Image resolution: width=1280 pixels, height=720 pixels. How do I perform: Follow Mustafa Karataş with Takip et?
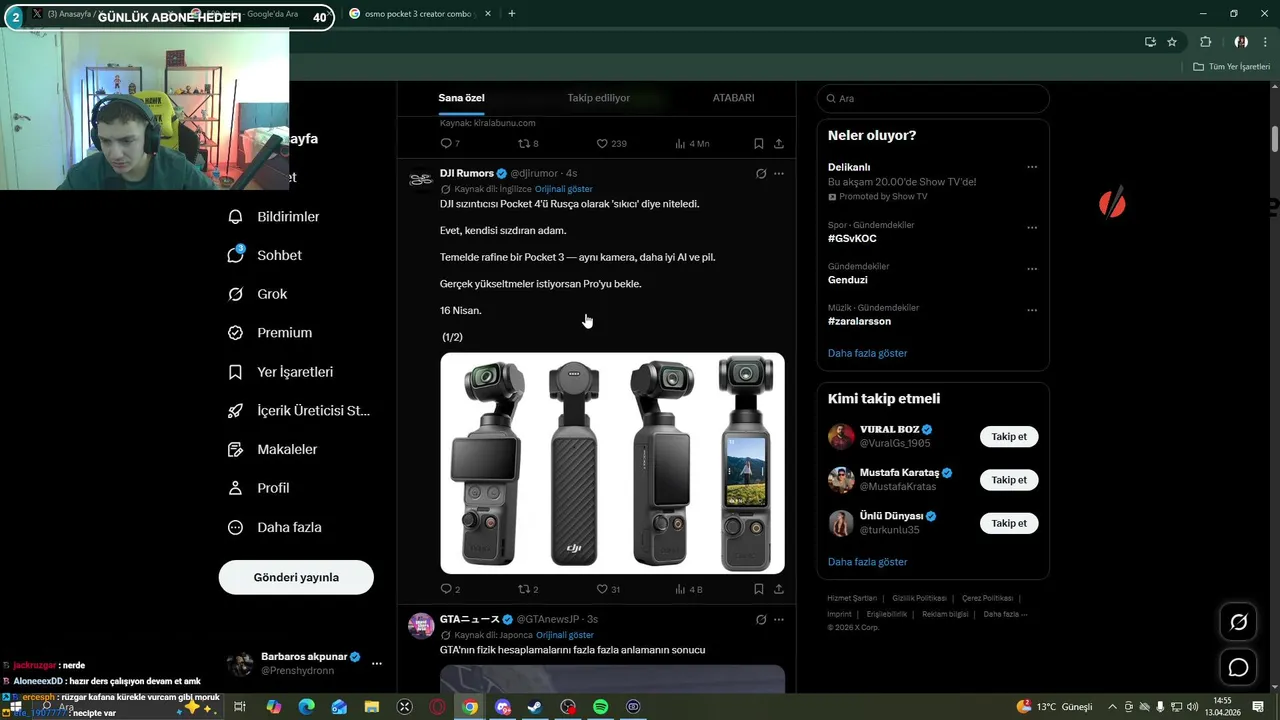[1009, 480]
